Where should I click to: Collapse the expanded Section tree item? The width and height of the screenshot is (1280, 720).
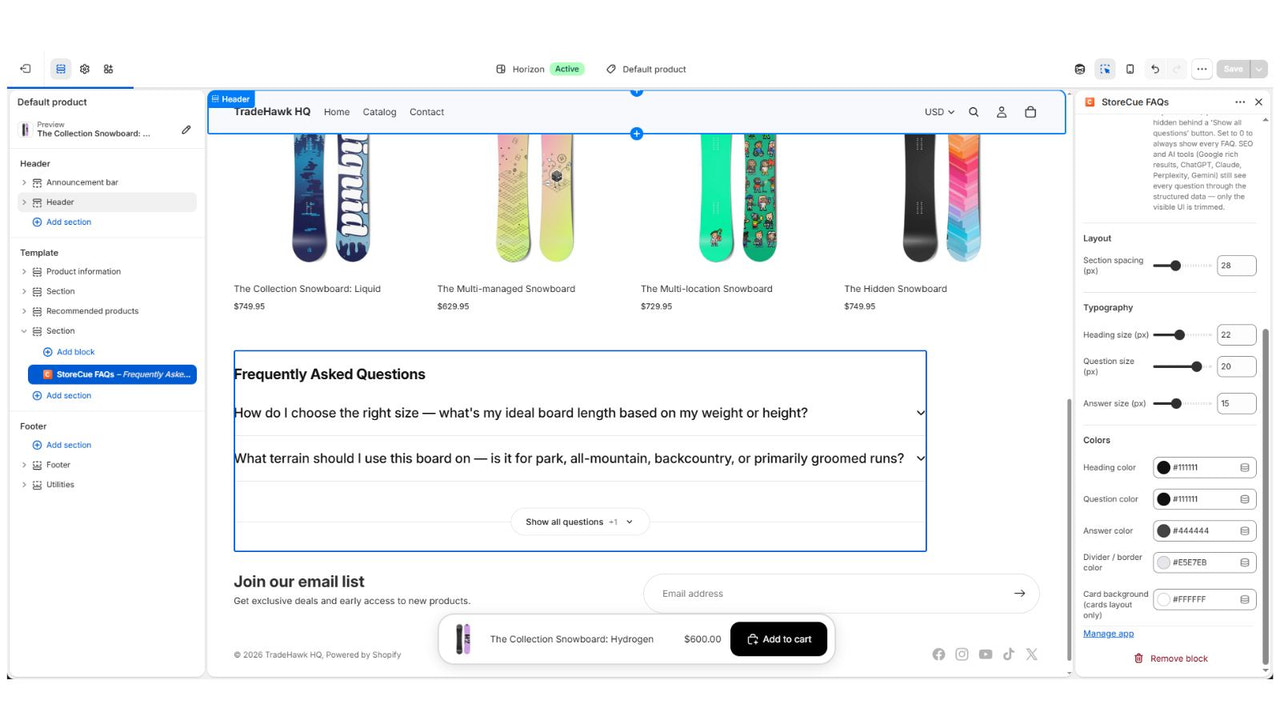pos(24,331)
